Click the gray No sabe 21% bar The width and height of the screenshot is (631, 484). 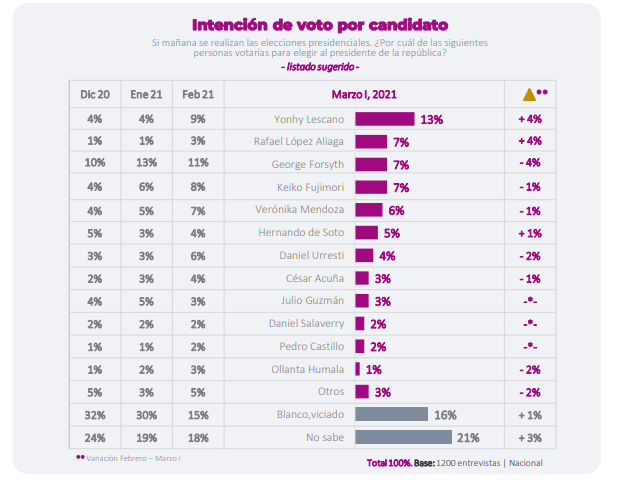point(403,437)
